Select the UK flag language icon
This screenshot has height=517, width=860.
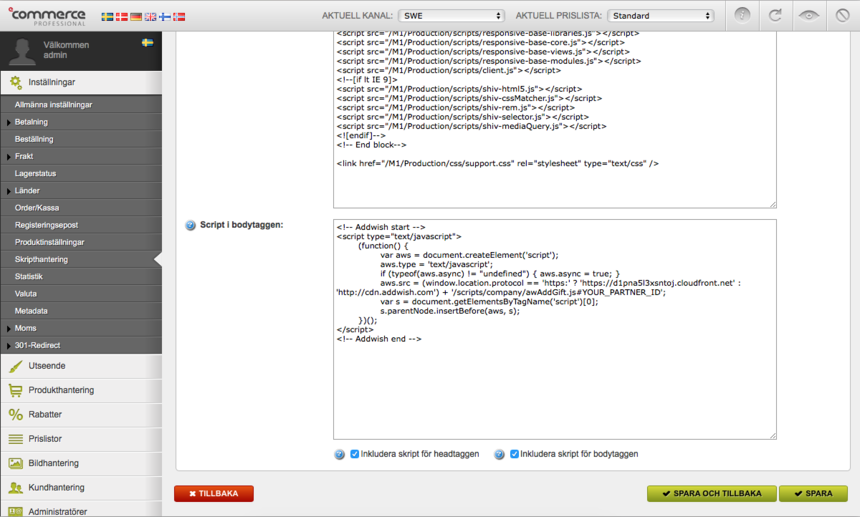(150, 17)
